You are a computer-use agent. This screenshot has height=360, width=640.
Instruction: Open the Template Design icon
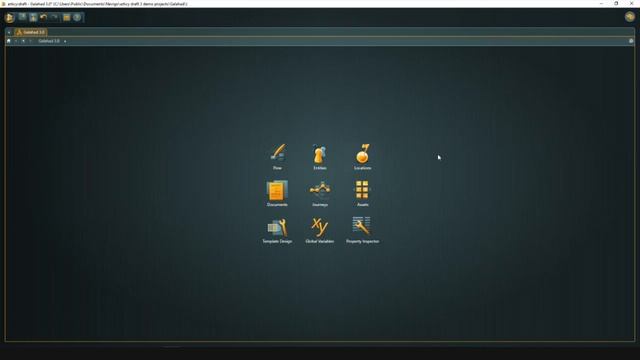[x=277, y=227]
